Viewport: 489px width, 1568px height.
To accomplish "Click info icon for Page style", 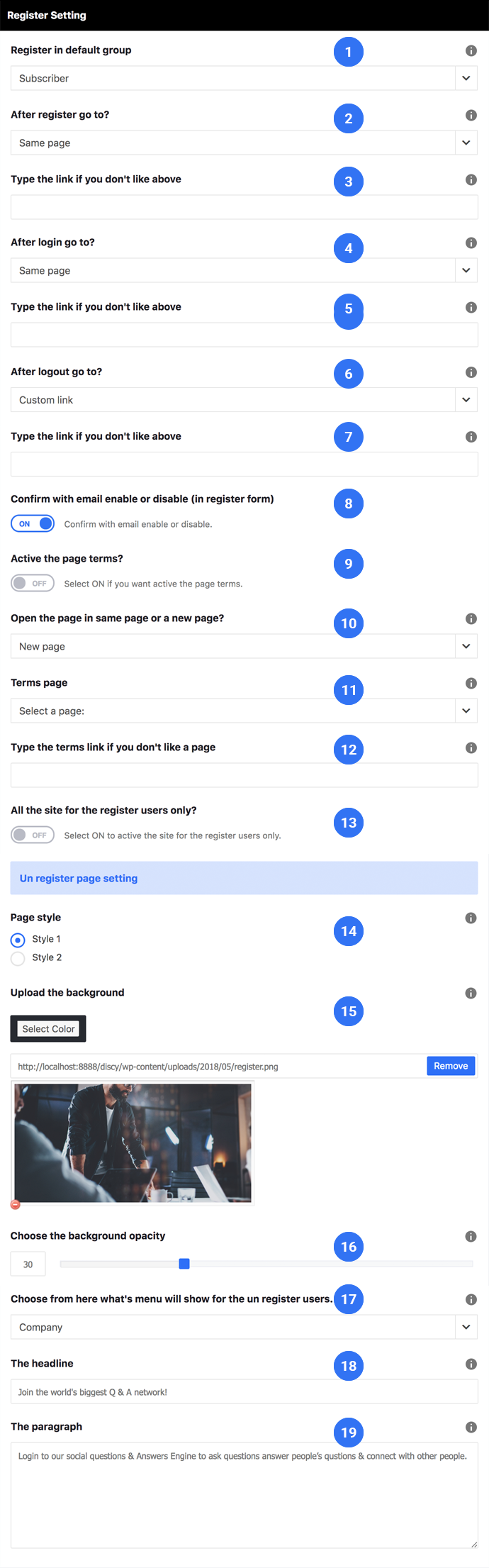I will 471,918.
